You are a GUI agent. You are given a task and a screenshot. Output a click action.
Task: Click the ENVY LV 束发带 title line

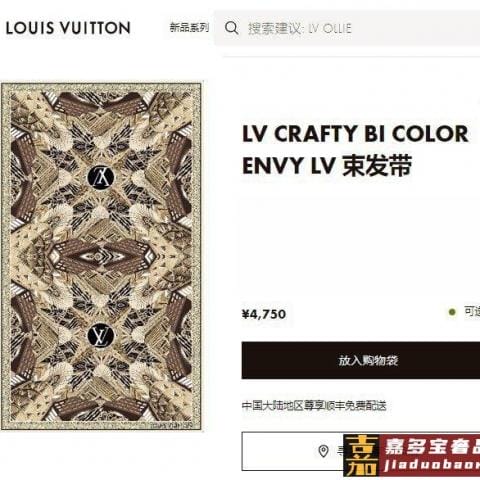coord(327,166)
